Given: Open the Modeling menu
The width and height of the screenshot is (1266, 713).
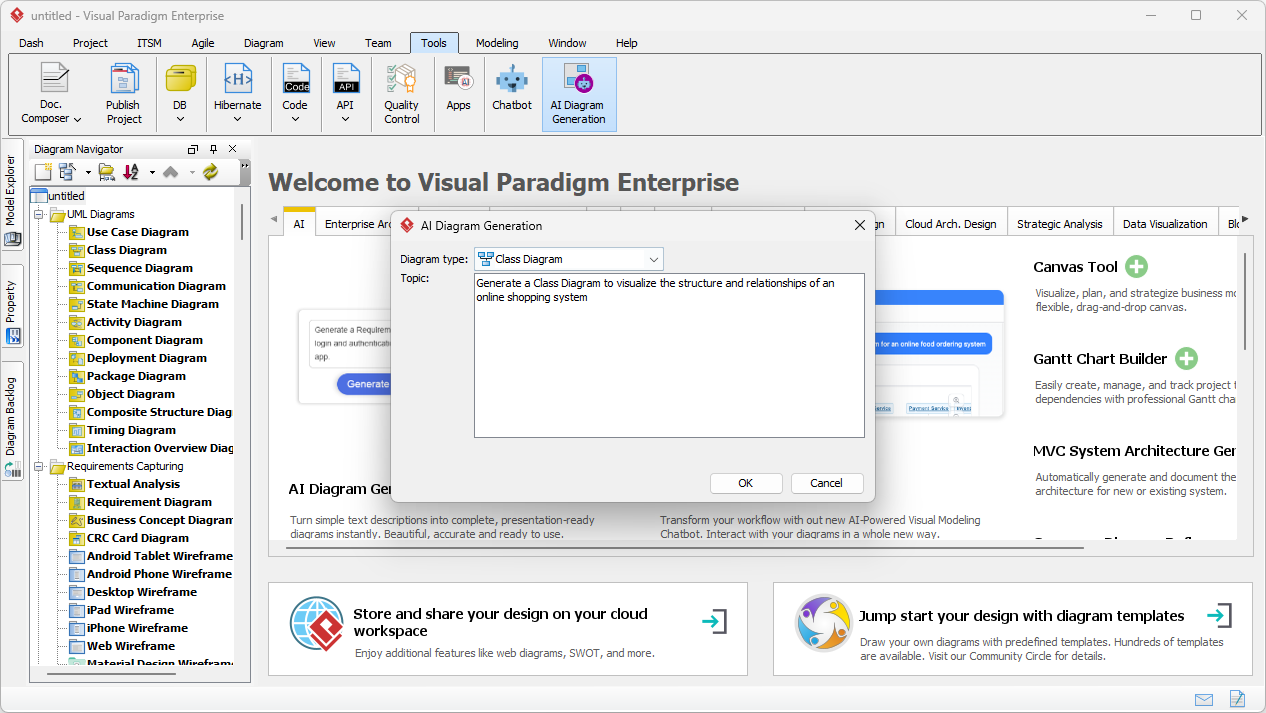Looking at the screenshot, I should pos(496,43).
